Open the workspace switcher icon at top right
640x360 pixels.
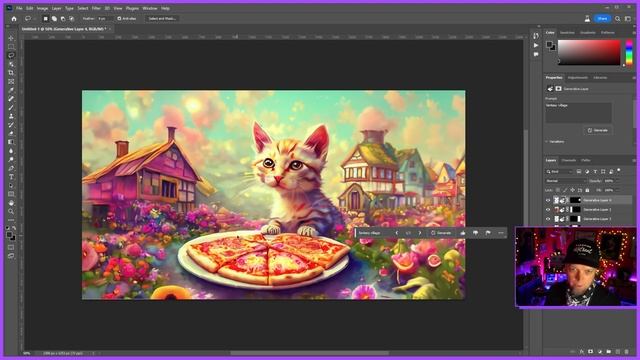(x=628, y=19)
